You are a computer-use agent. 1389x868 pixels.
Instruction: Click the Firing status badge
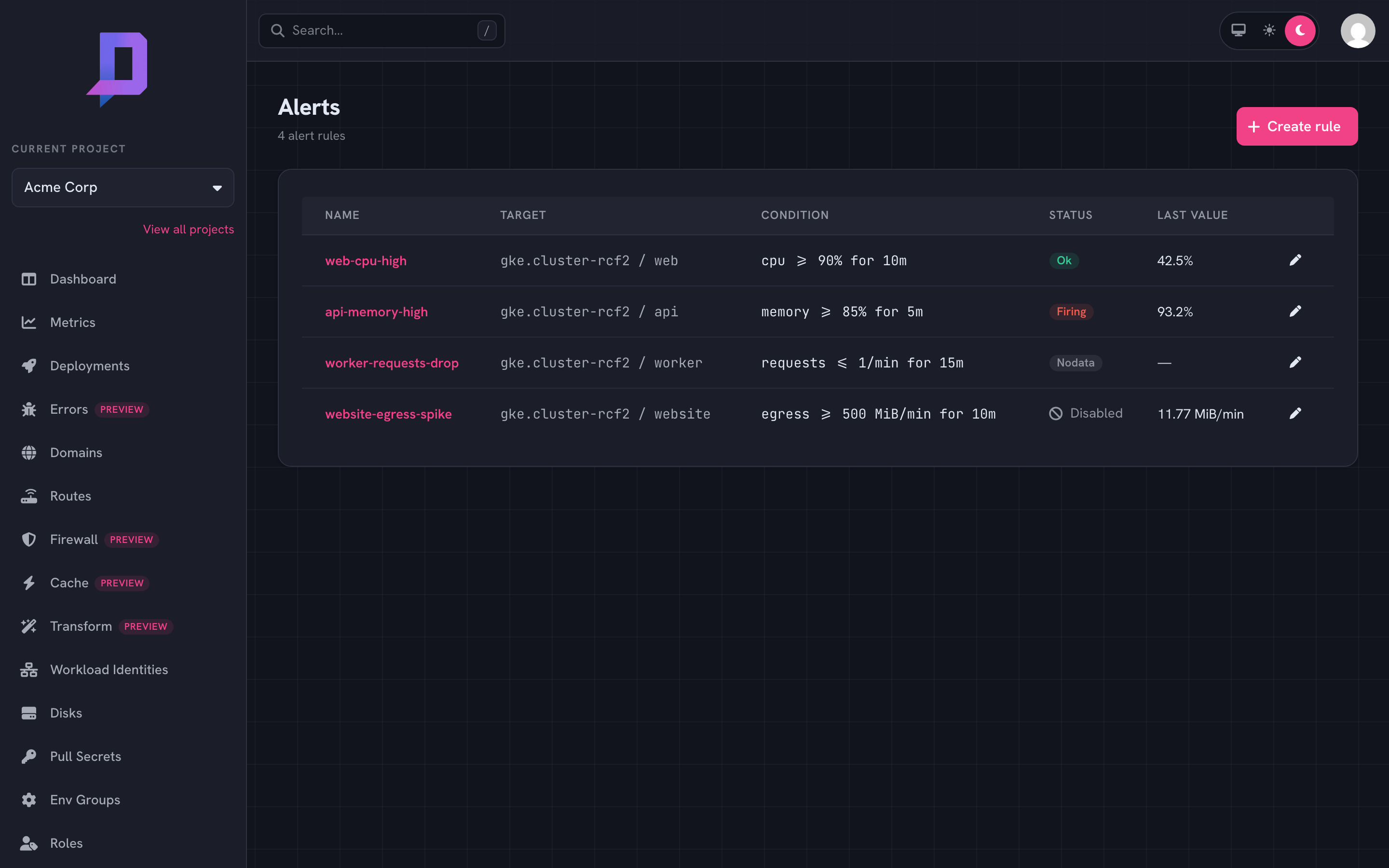[1071, 312]
